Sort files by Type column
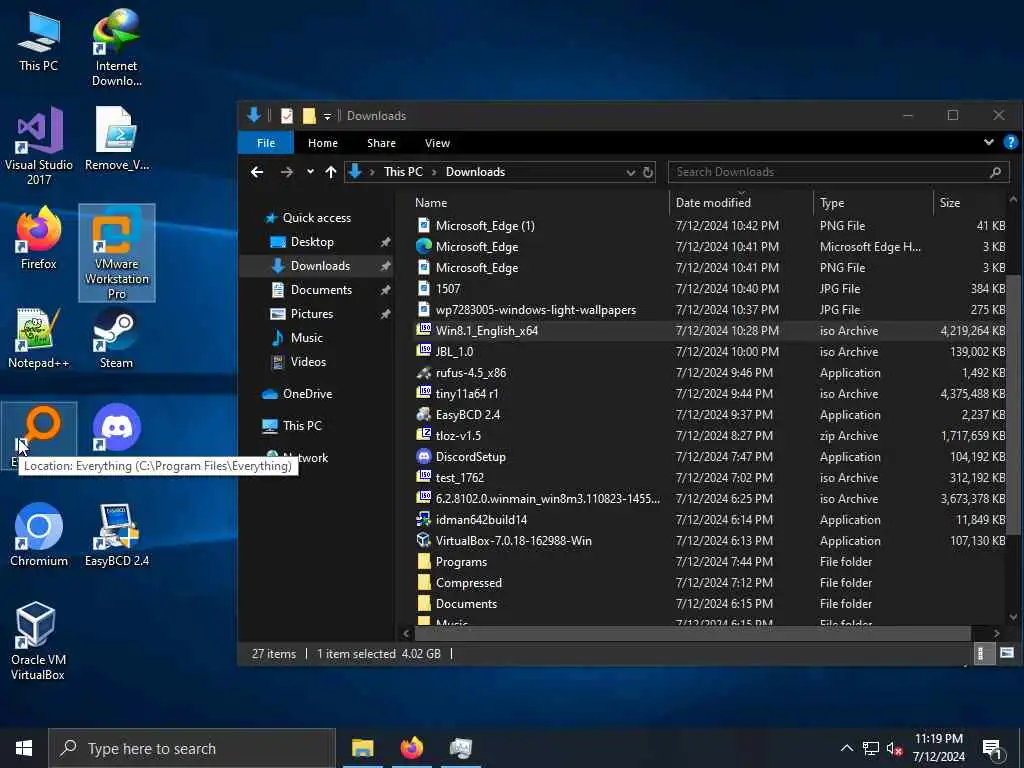The image size is (1024, 768). pyautogui.click(x=873, y=202)
